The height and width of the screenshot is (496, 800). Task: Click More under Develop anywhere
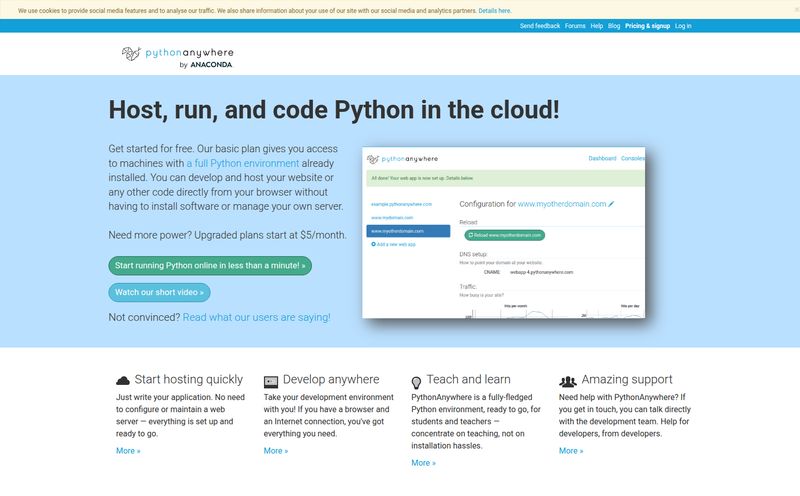click(x=276, y=451)
